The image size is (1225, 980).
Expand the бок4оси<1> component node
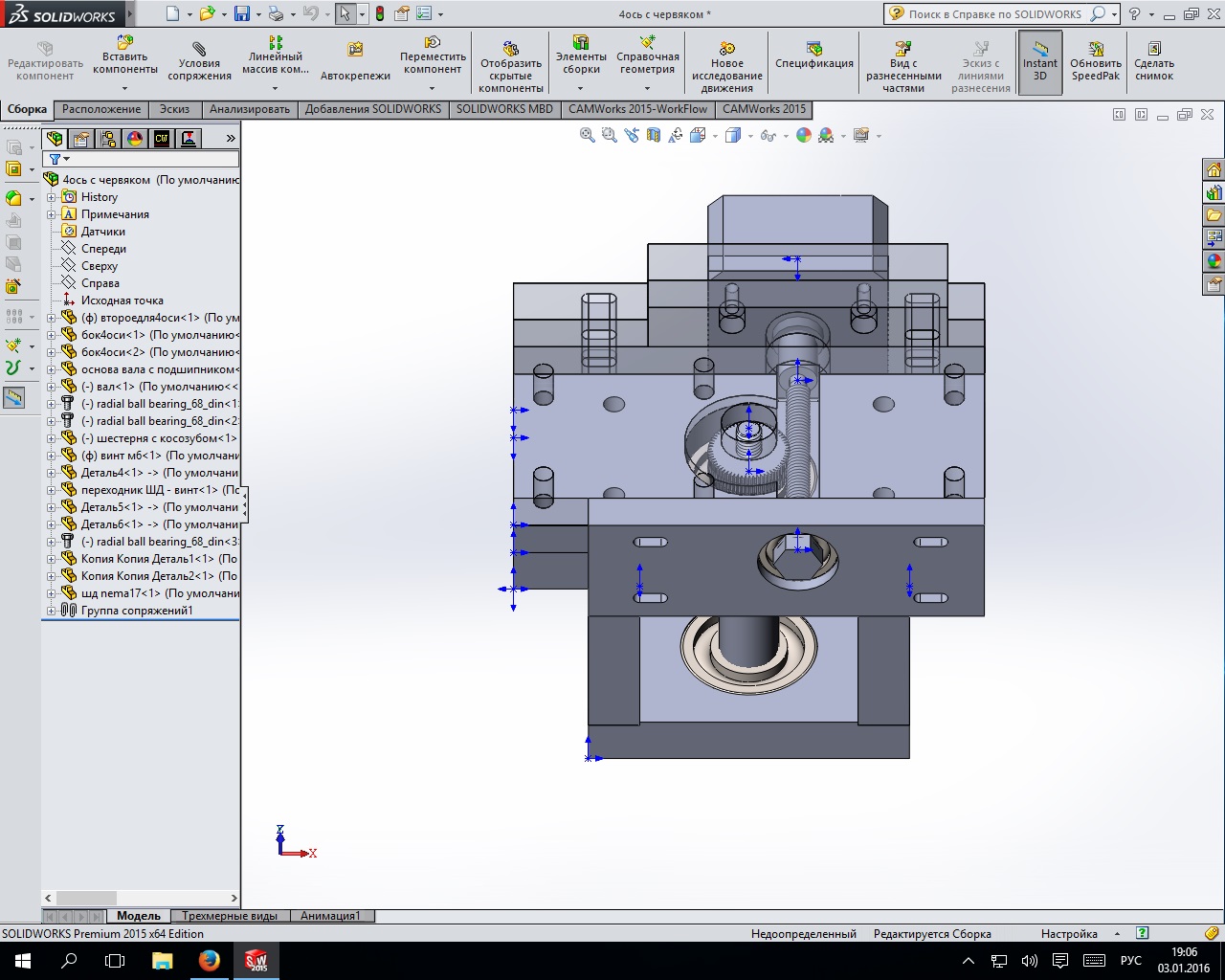tap(52, 335)
